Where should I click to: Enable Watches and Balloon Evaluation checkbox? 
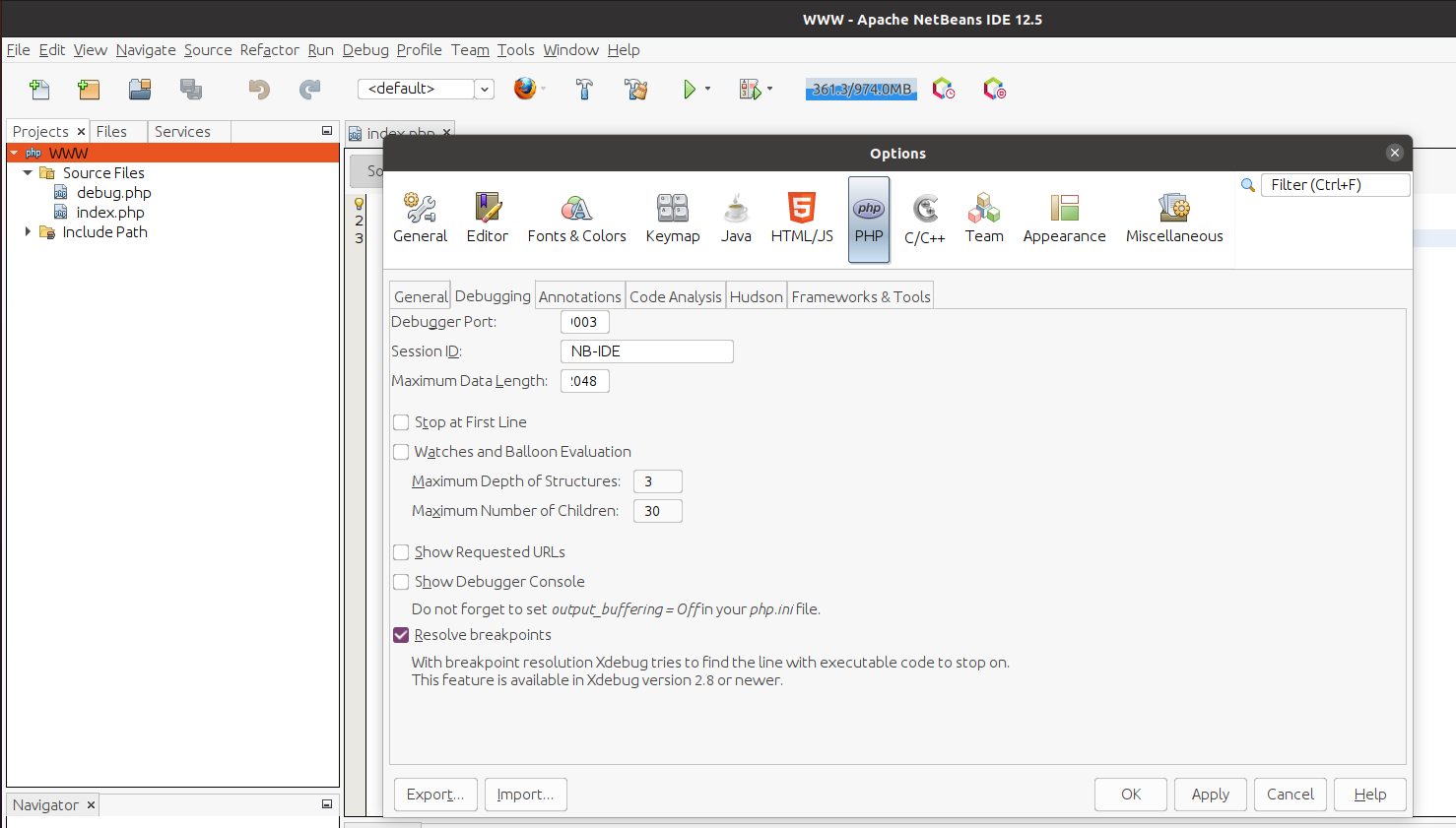coord(401,452)
